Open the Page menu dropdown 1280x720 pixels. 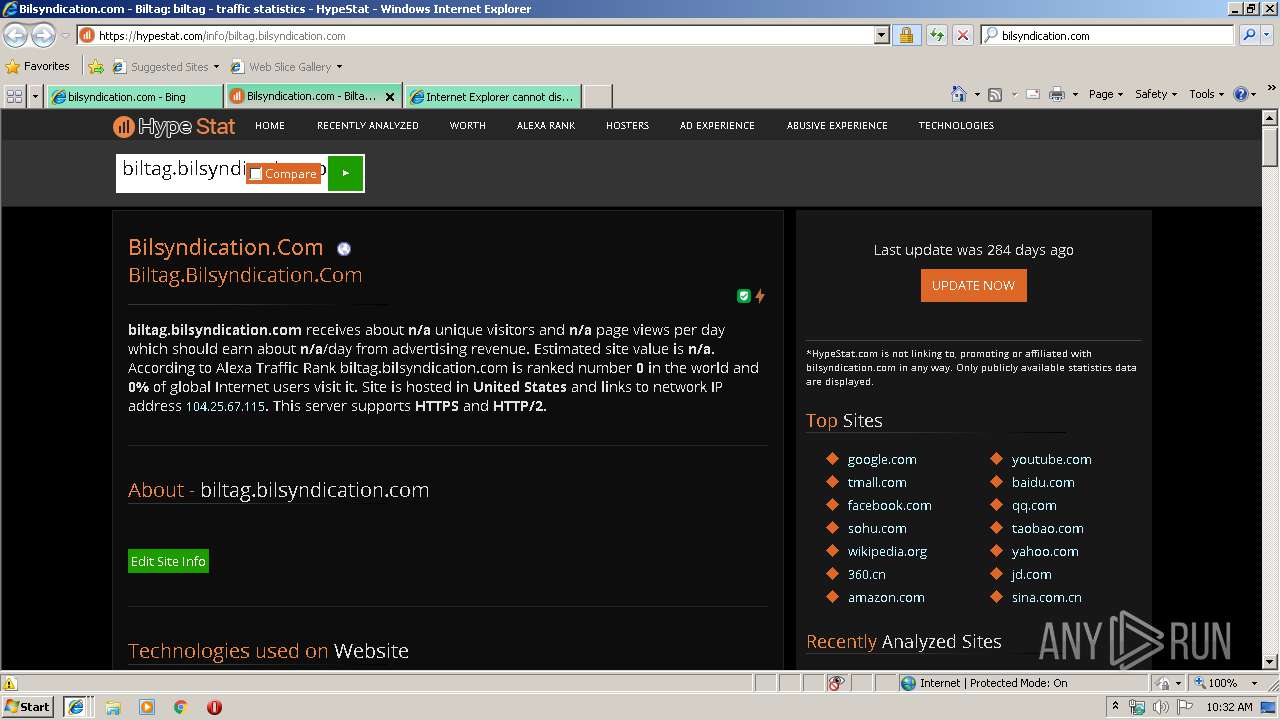(x=1106, y=94)
